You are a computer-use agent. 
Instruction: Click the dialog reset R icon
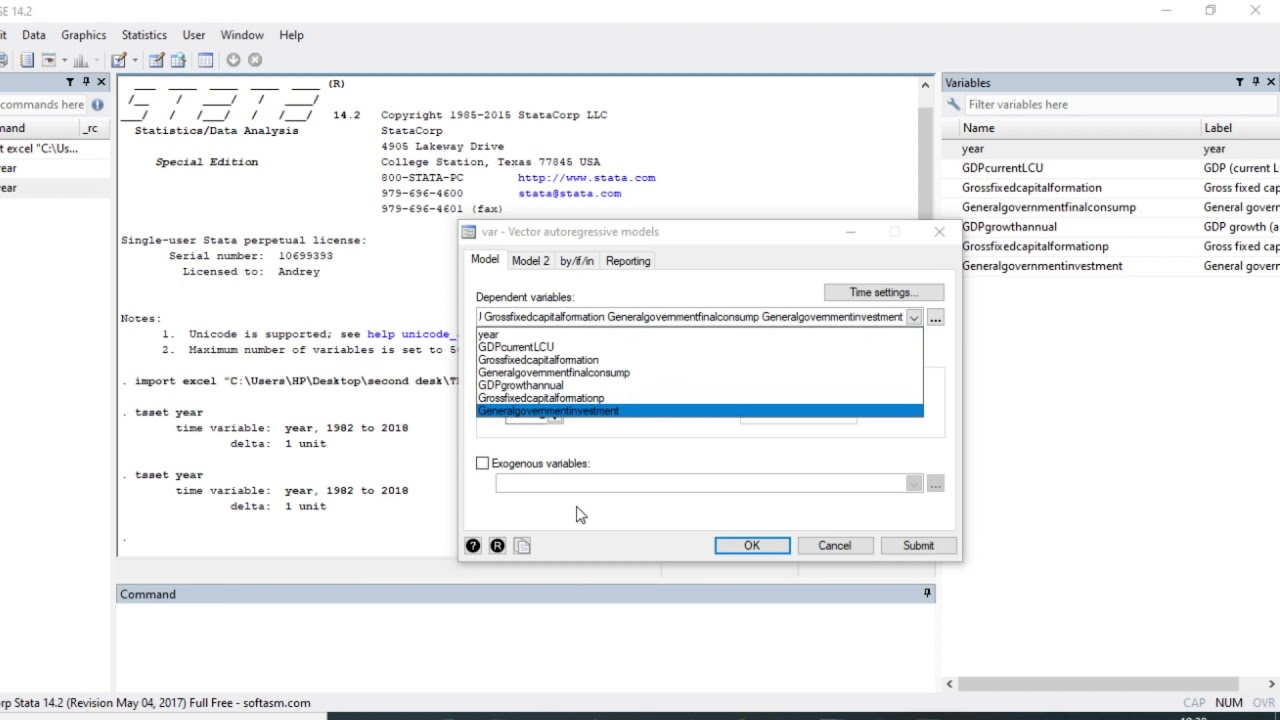(x=497, y=545)
